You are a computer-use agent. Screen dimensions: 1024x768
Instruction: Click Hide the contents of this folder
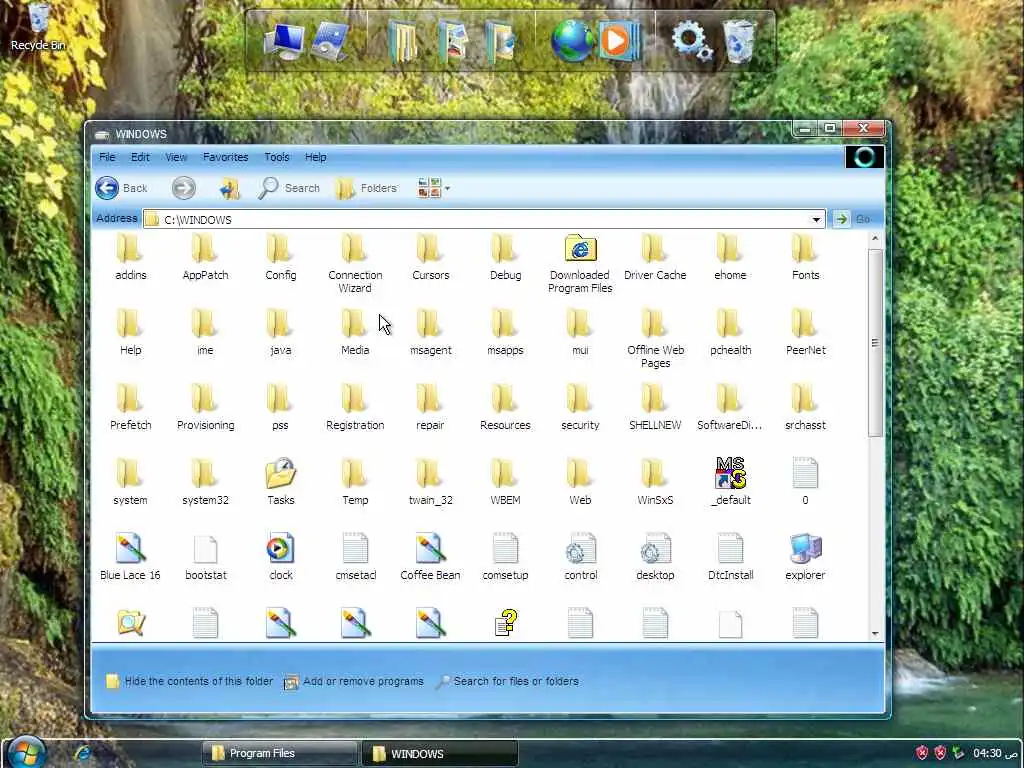coord(189,681)
